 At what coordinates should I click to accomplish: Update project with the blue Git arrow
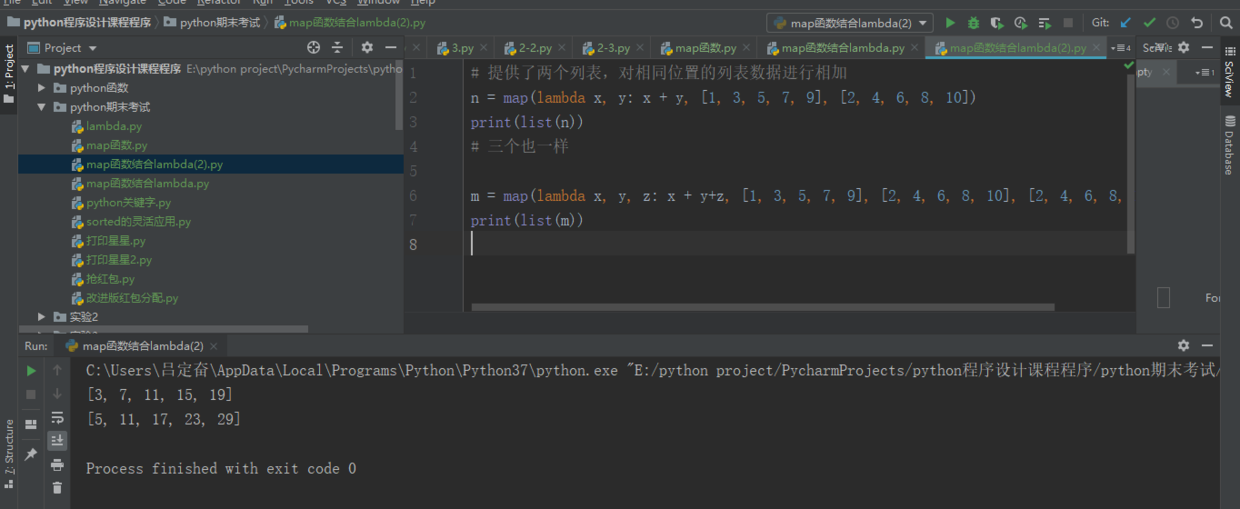pyautogui.click(x=1126, y=22)
